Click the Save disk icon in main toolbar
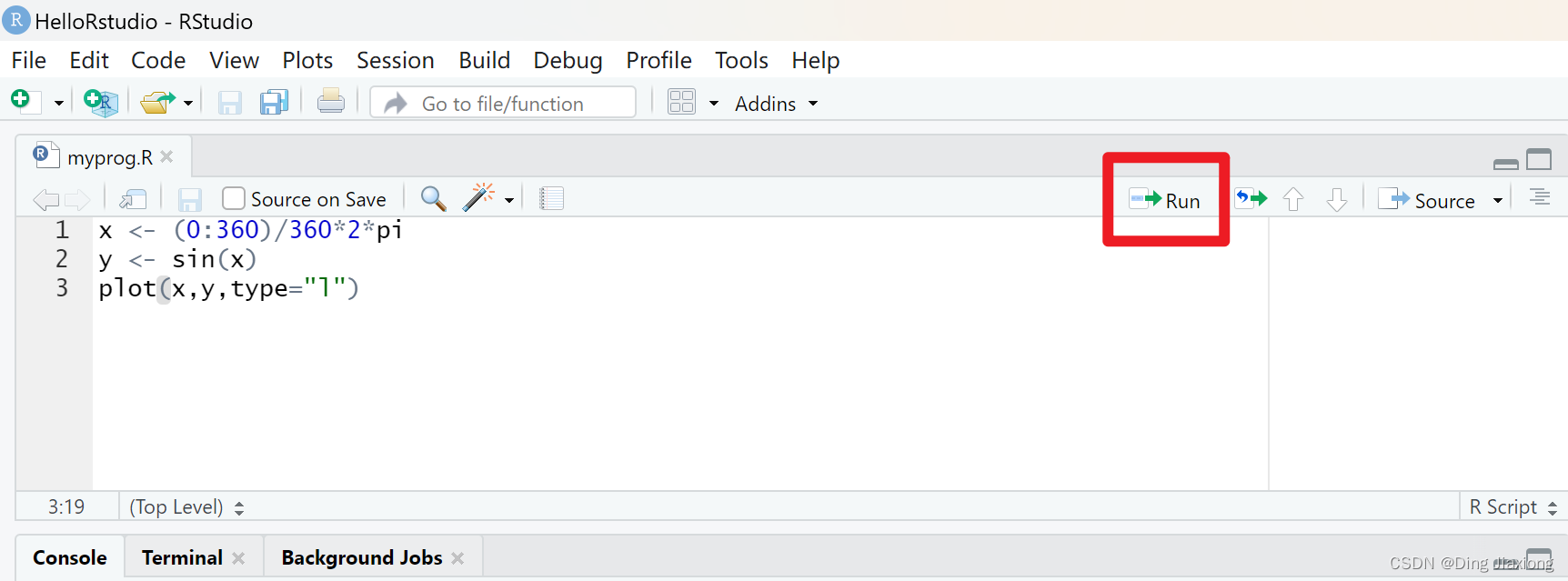1568x581 pixels. click(230, 102)
